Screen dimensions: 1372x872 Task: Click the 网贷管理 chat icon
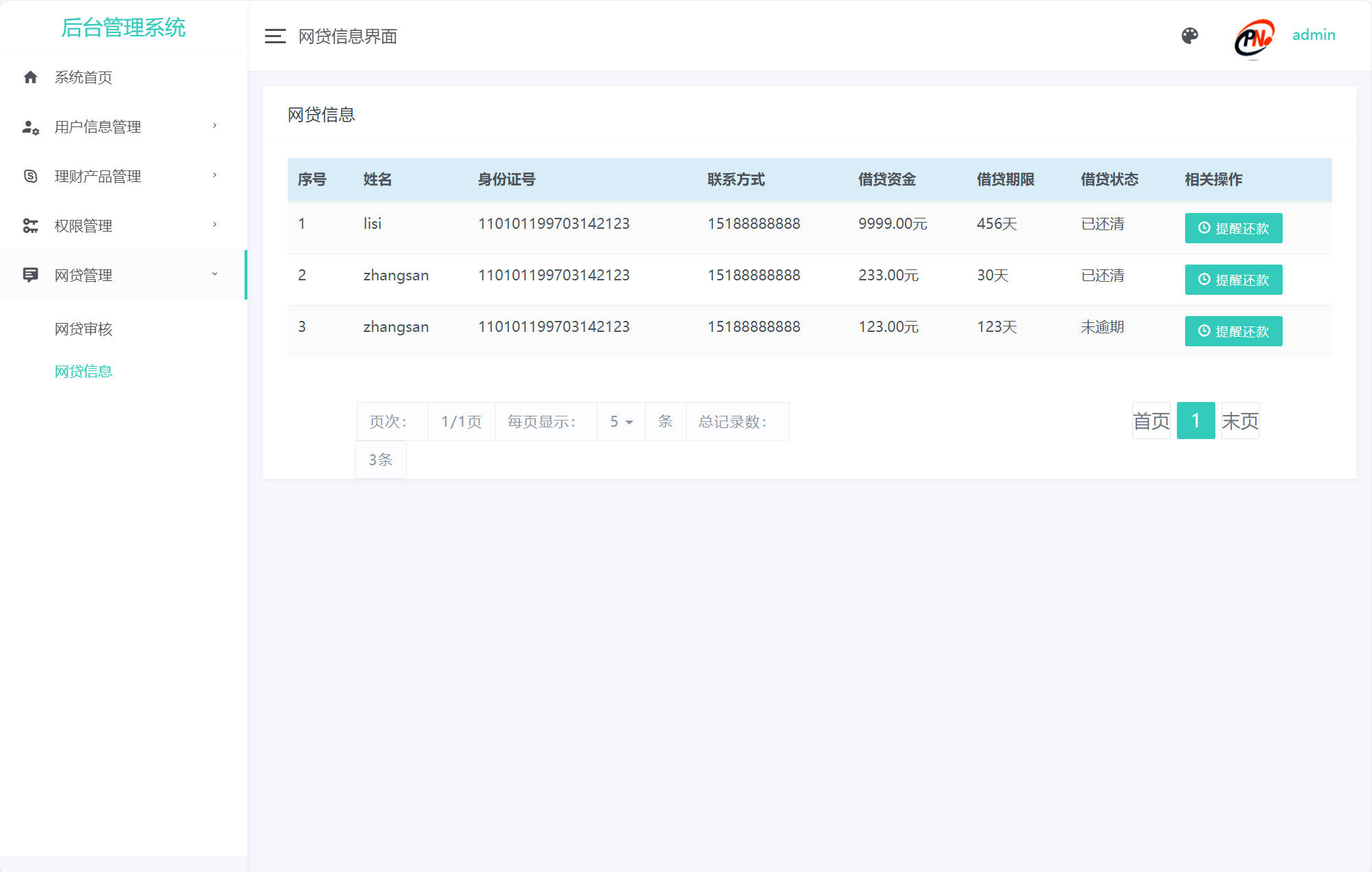pyautogui.click(x=30, y=275)
